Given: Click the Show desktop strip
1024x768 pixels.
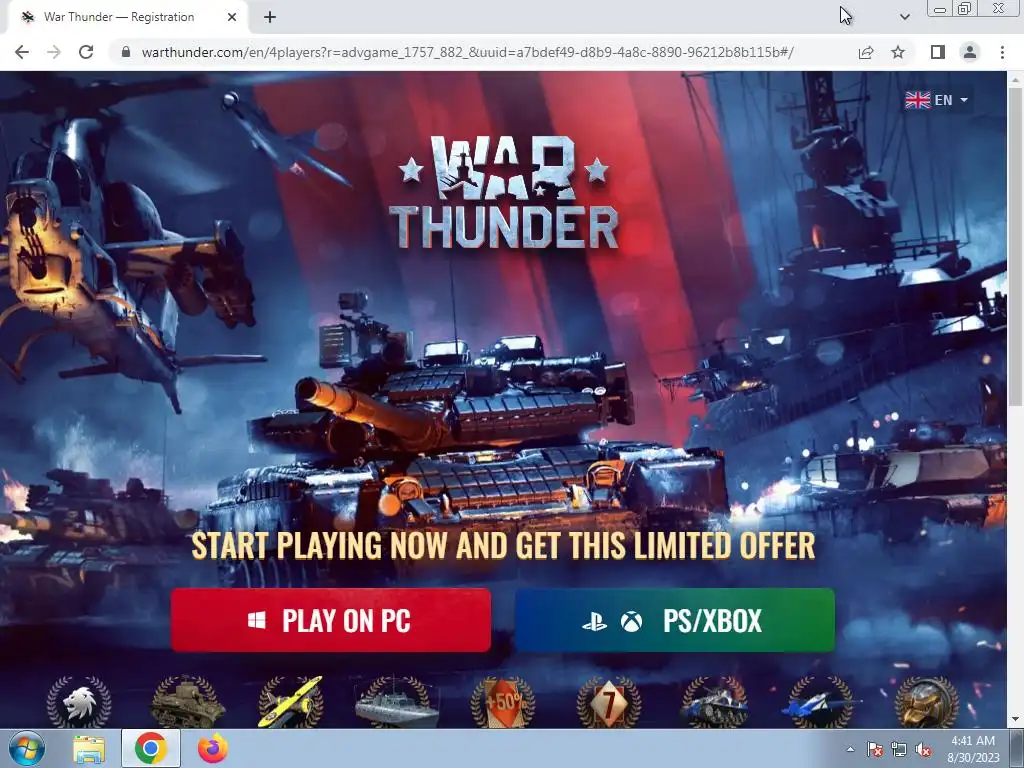Looking at the screenshot, I should point(1017,748).
